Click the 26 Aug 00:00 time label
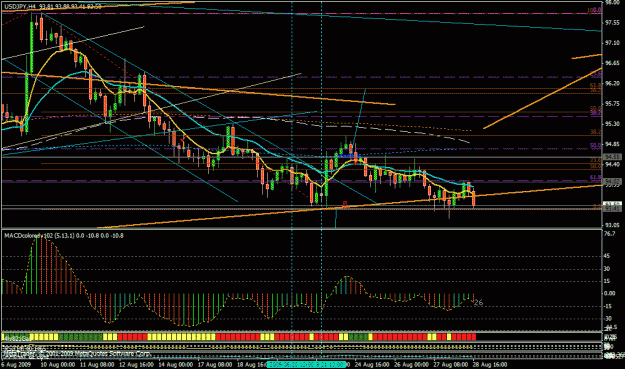Viewport: 625px width, 369px height. tap(412, 365)
